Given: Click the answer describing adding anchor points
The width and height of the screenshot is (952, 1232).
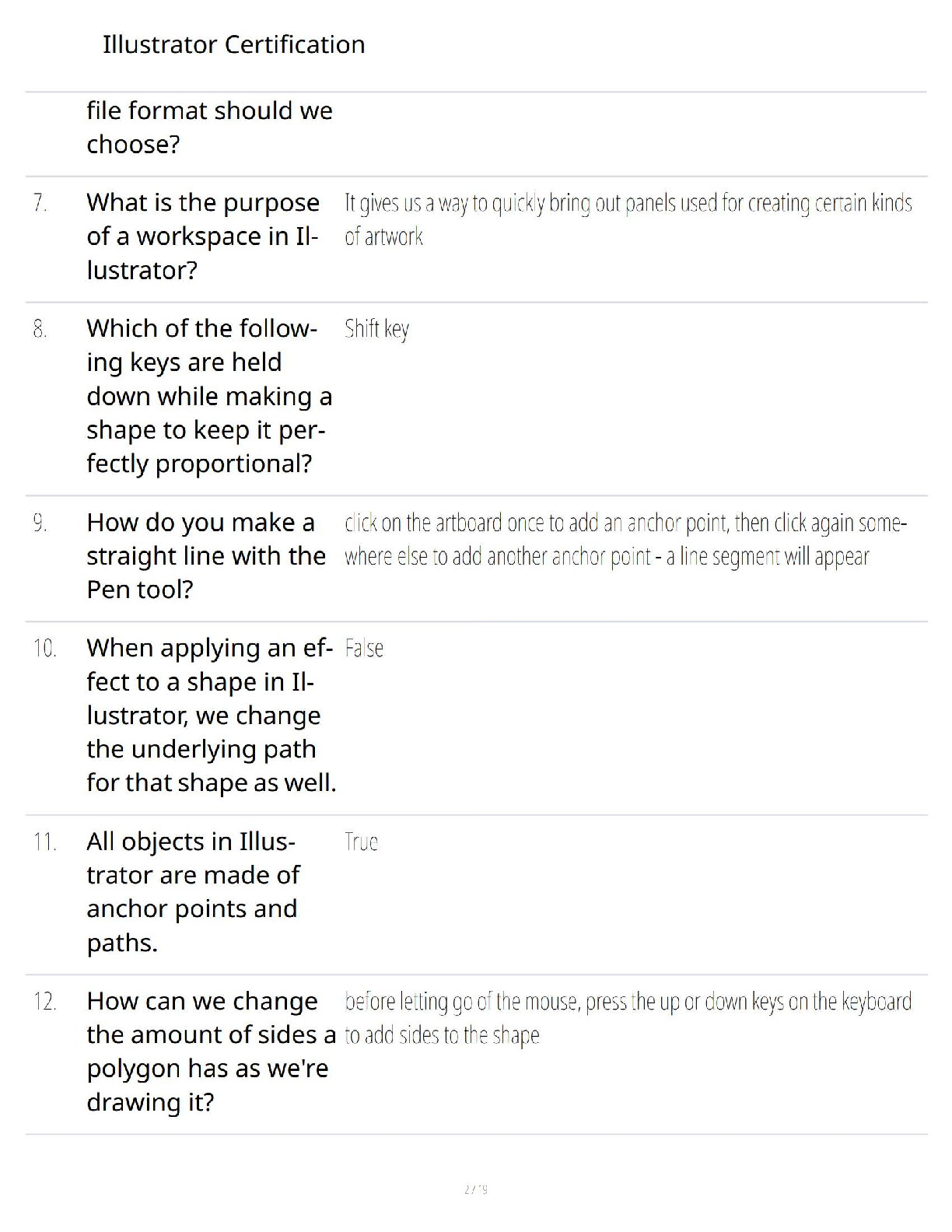Looking at the screenshot, I should [625, 540].
